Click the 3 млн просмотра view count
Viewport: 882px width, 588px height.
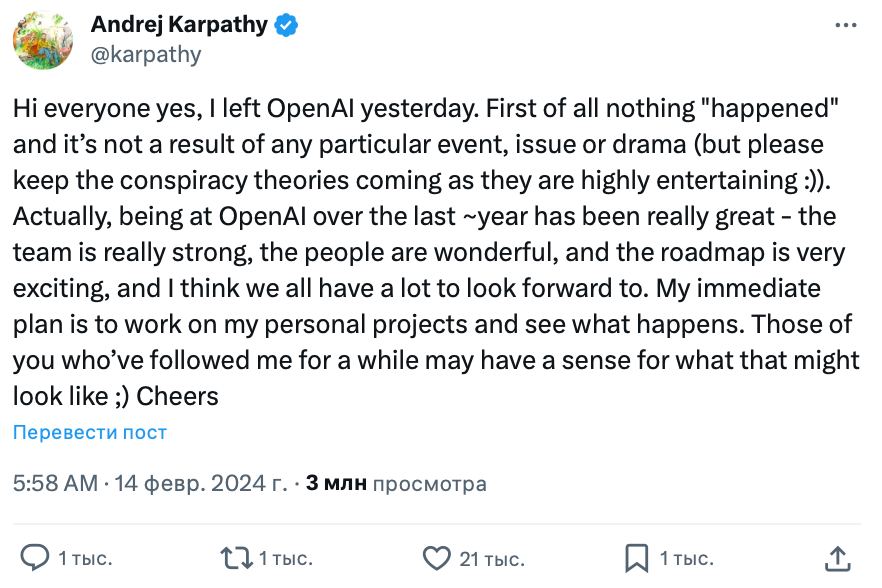[x=396, y=484]
